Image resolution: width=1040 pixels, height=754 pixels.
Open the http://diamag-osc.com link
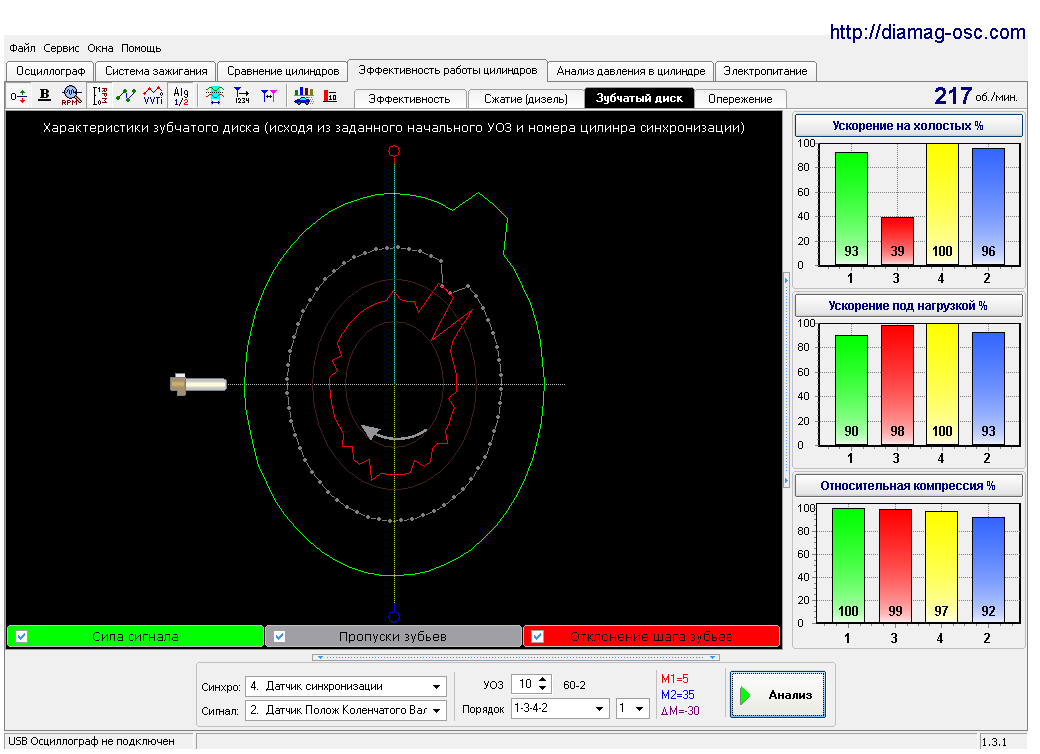(927, 32)
